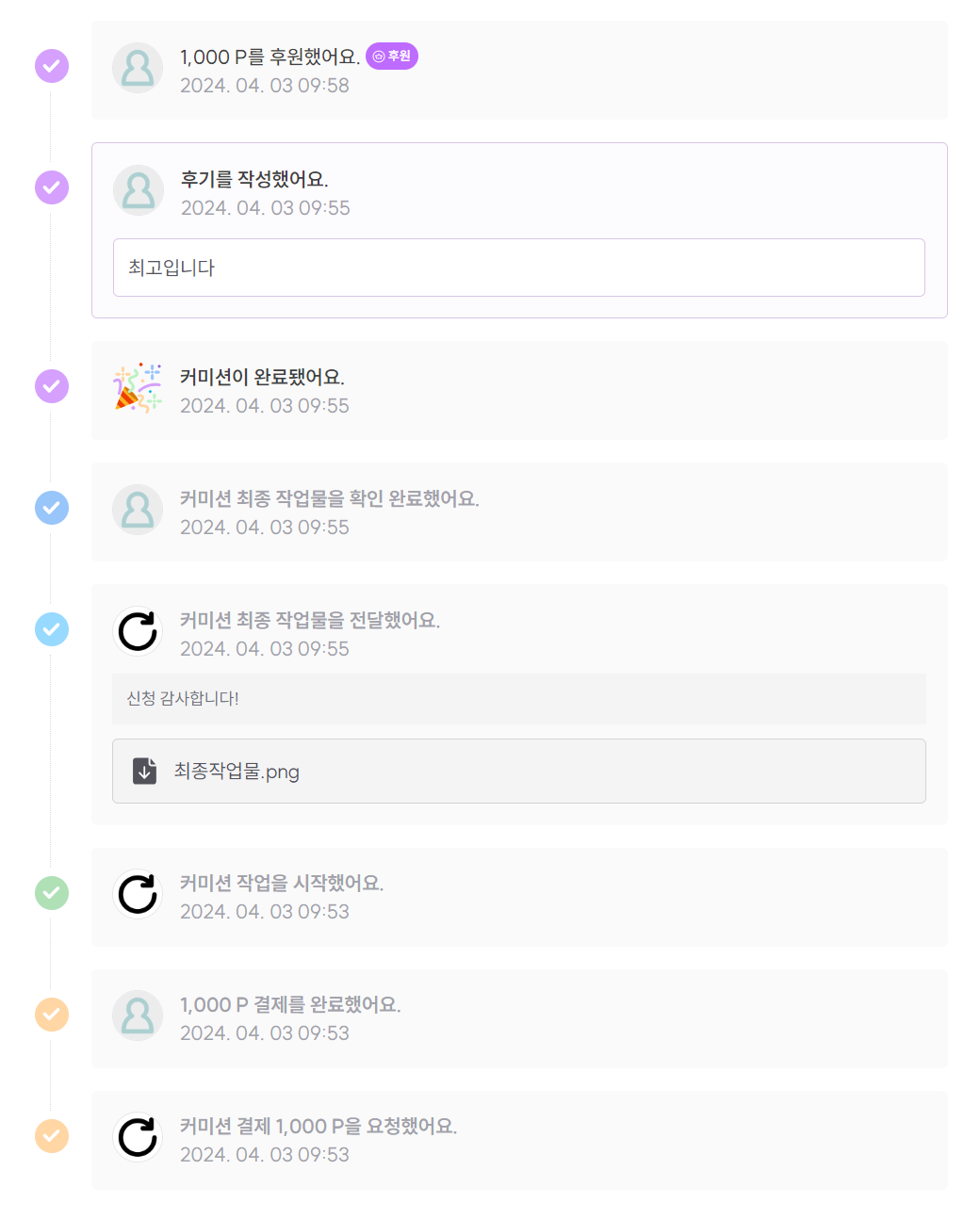The height and width of the screenshot is (1219, 980).
Task: Click green checkmark for 작업 시작 step
Action: [52, 892]
